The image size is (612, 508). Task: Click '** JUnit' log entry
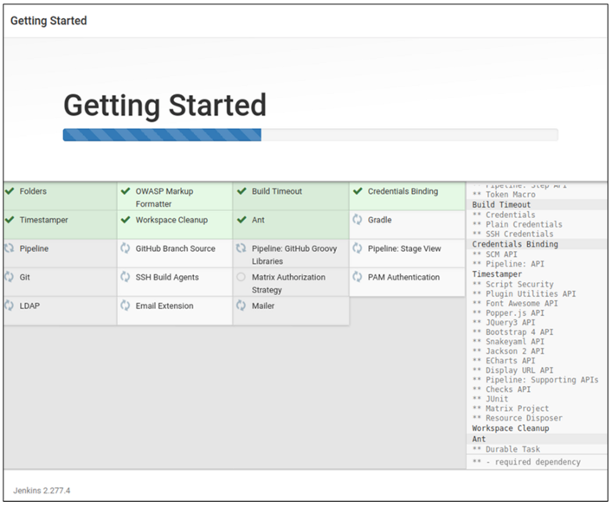490,399
